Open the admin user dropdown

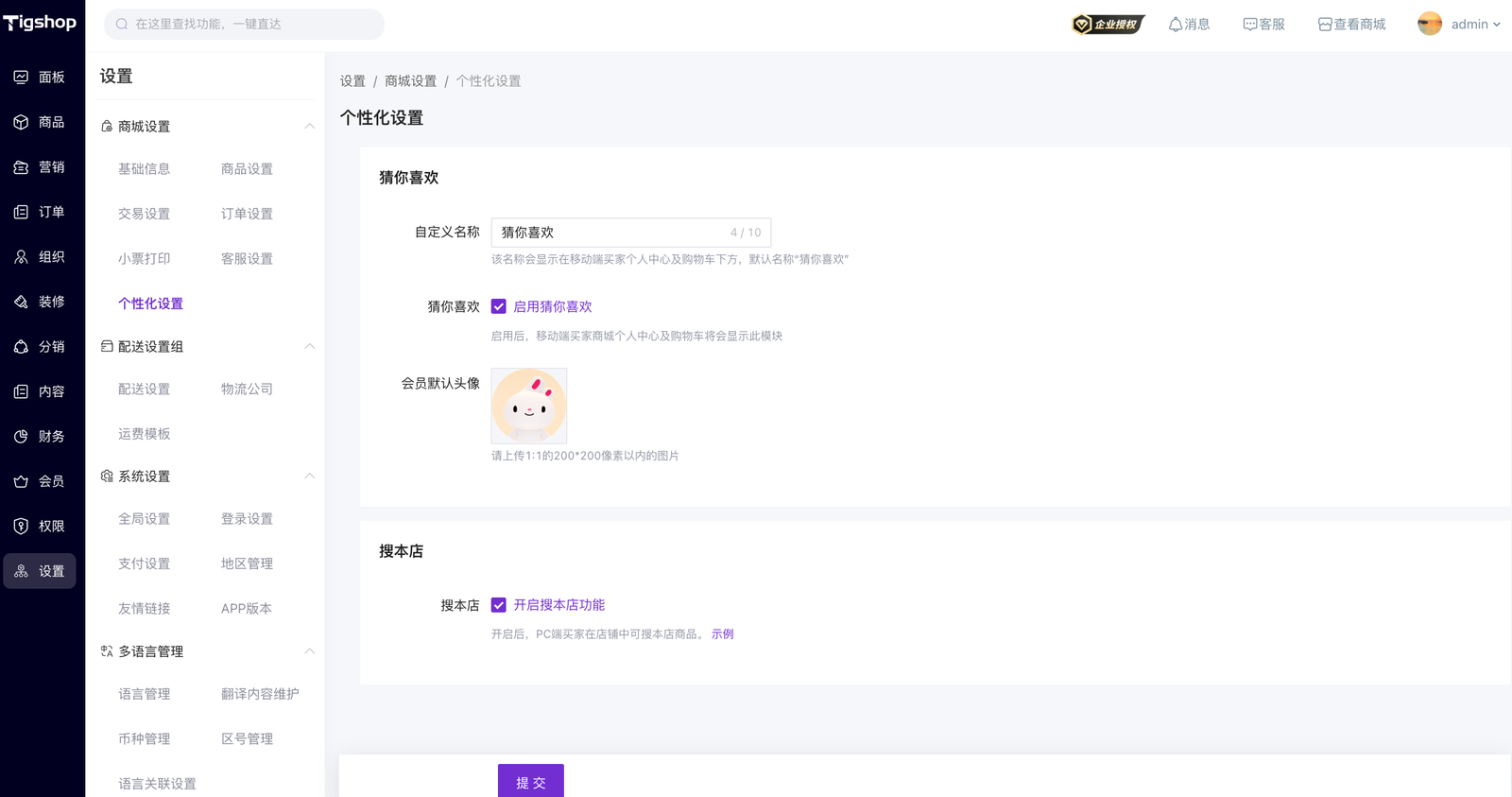point(1460,25)
